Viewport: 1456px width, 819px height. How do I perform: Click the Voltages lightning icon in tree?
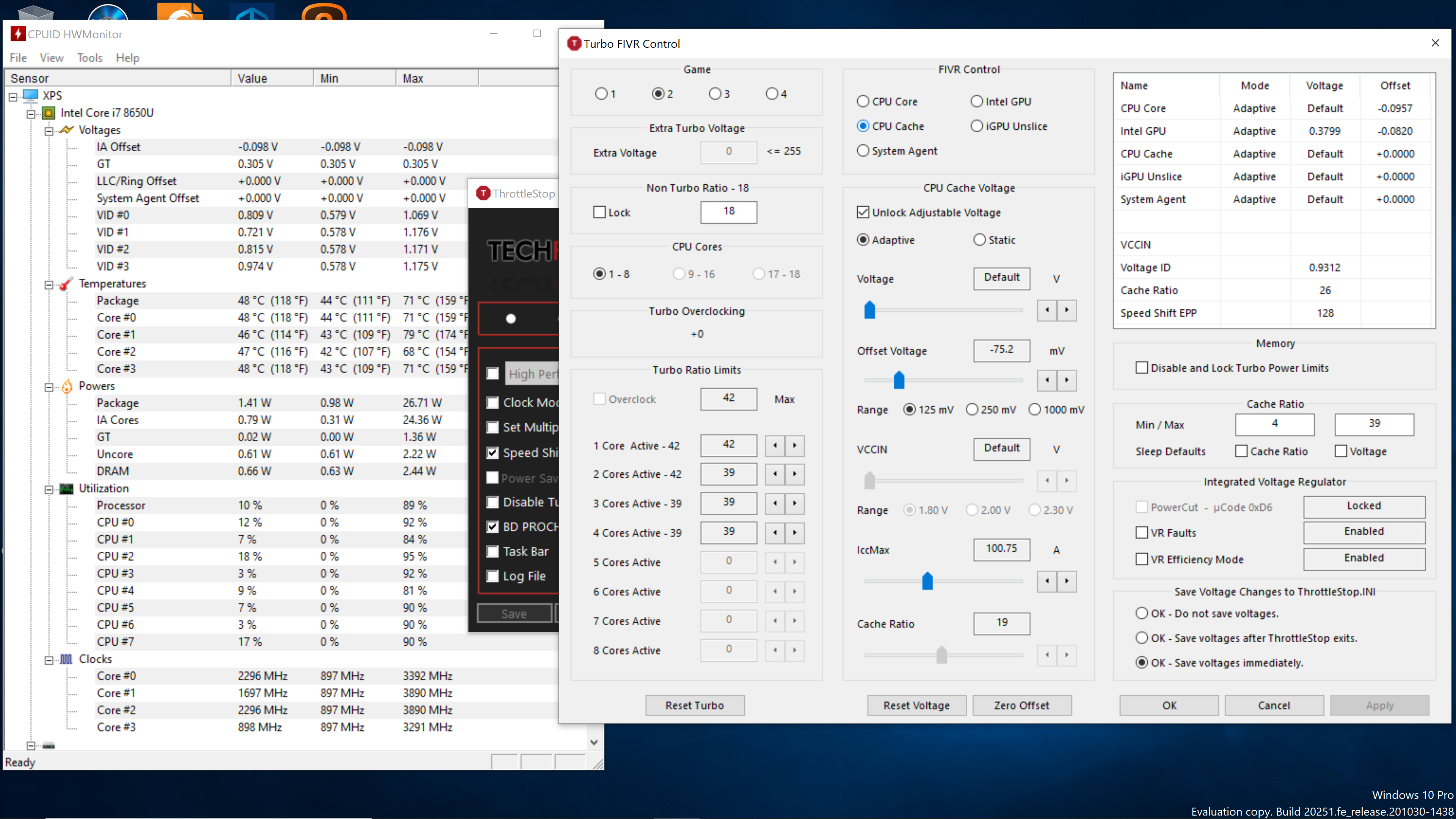point(67,130)
